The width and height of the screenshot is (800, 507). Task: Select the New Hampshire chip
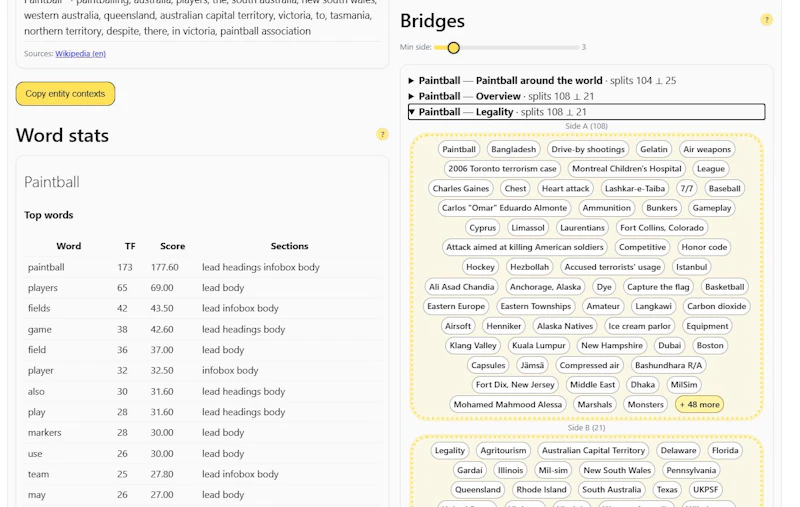(x=612, y=346)
